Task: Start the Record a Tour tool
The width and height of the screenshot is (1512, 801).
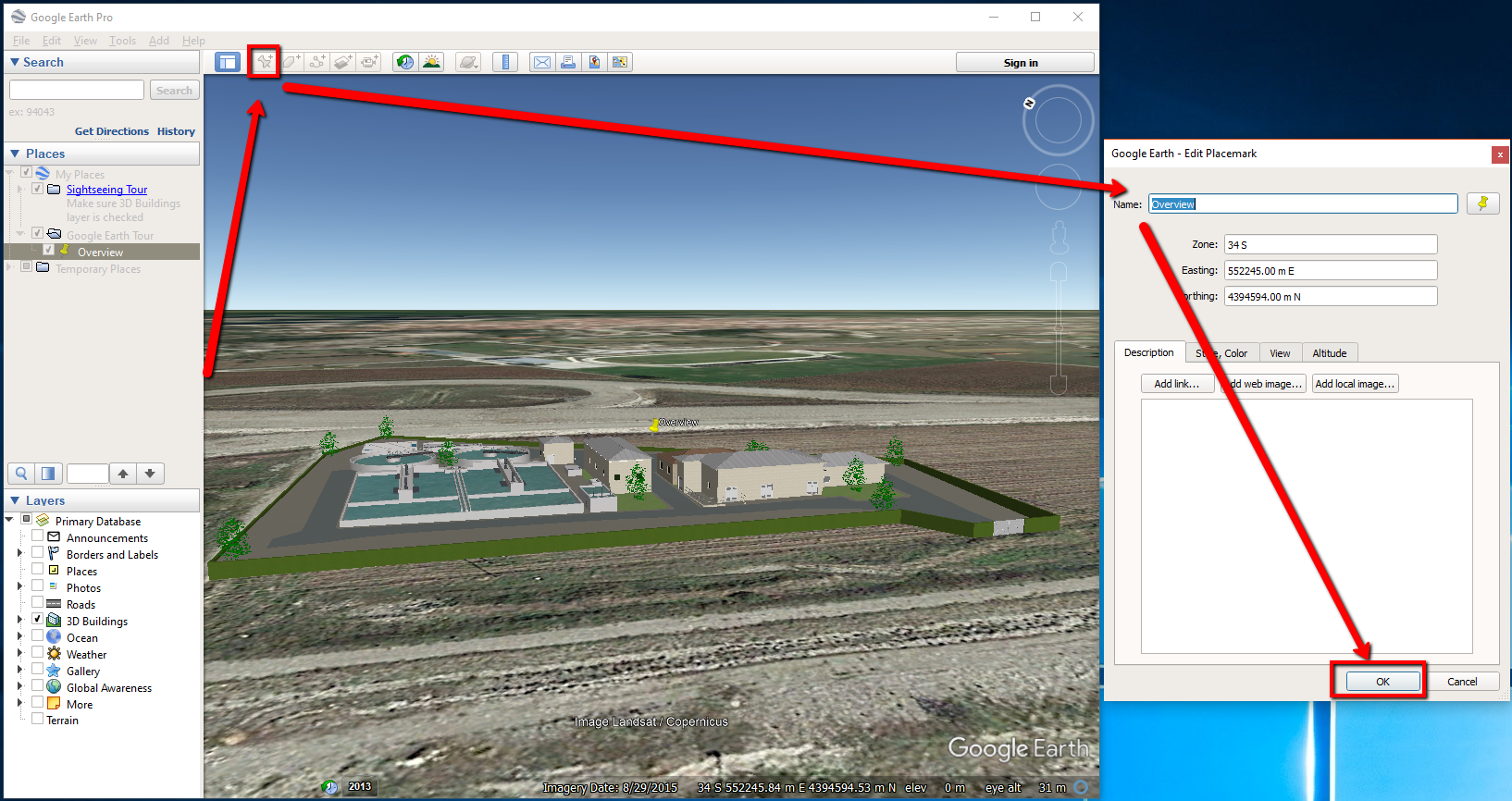Action: coord(369,62)
